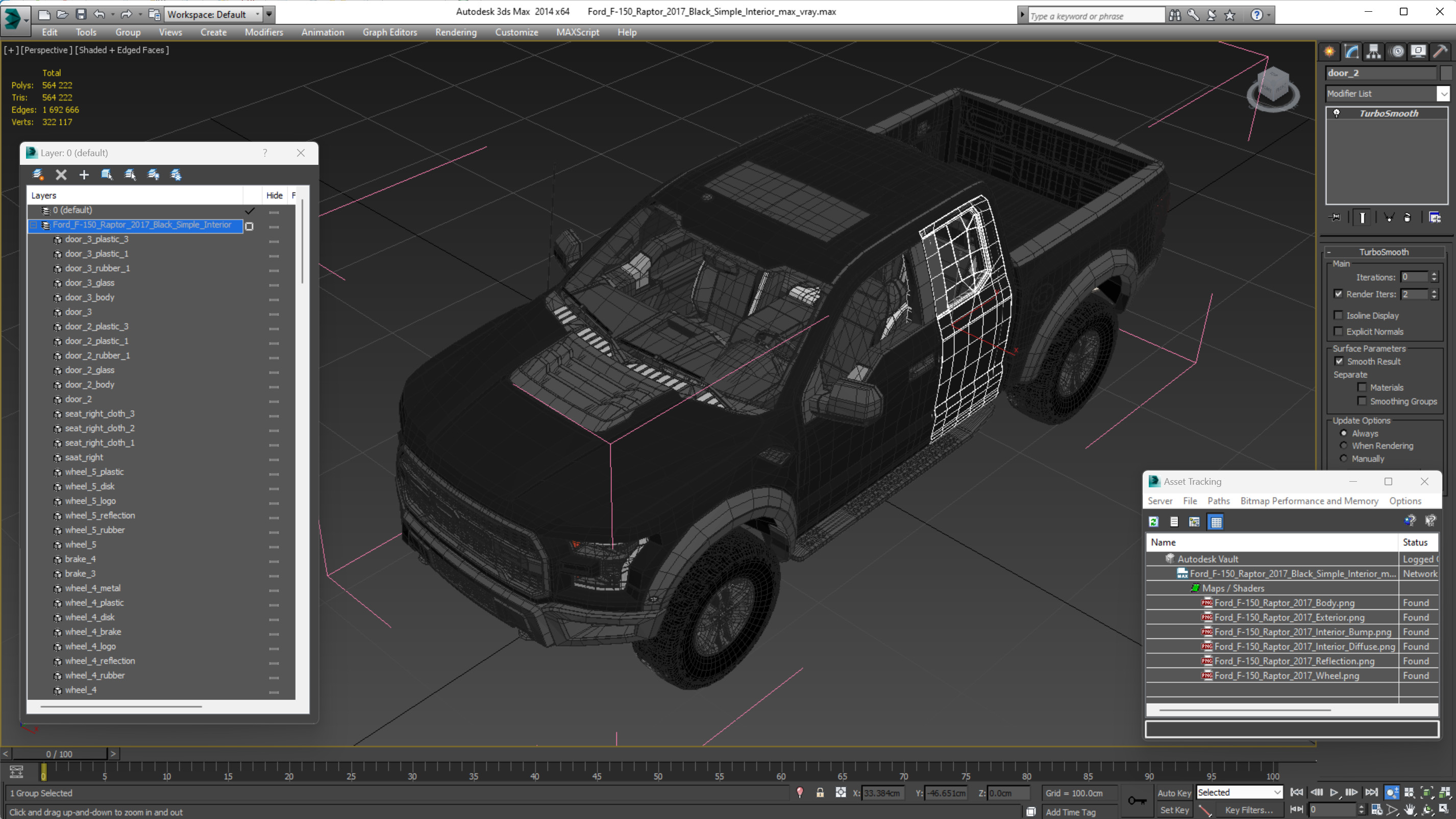Open the Help dropdown arrow in title bar
Image resolution: width=1456 pixels, height=819 pixels.
[1268, 15]
